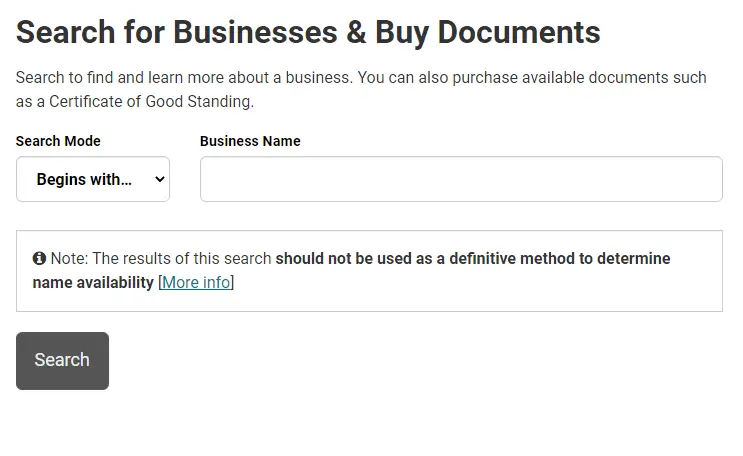Click the chevron arrow beside Begins with
This screenshot has height=456, width=743.
click(160, 179)
